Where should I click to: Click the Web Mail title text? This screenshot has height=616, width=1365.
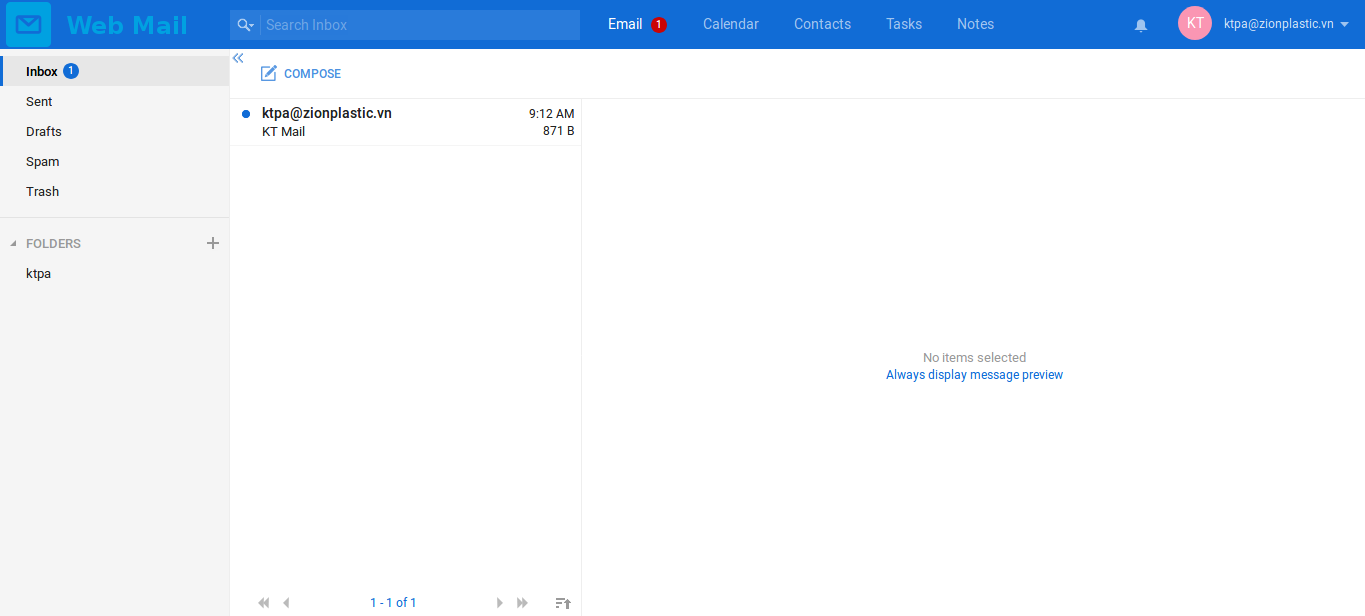[x=127, y=25]
